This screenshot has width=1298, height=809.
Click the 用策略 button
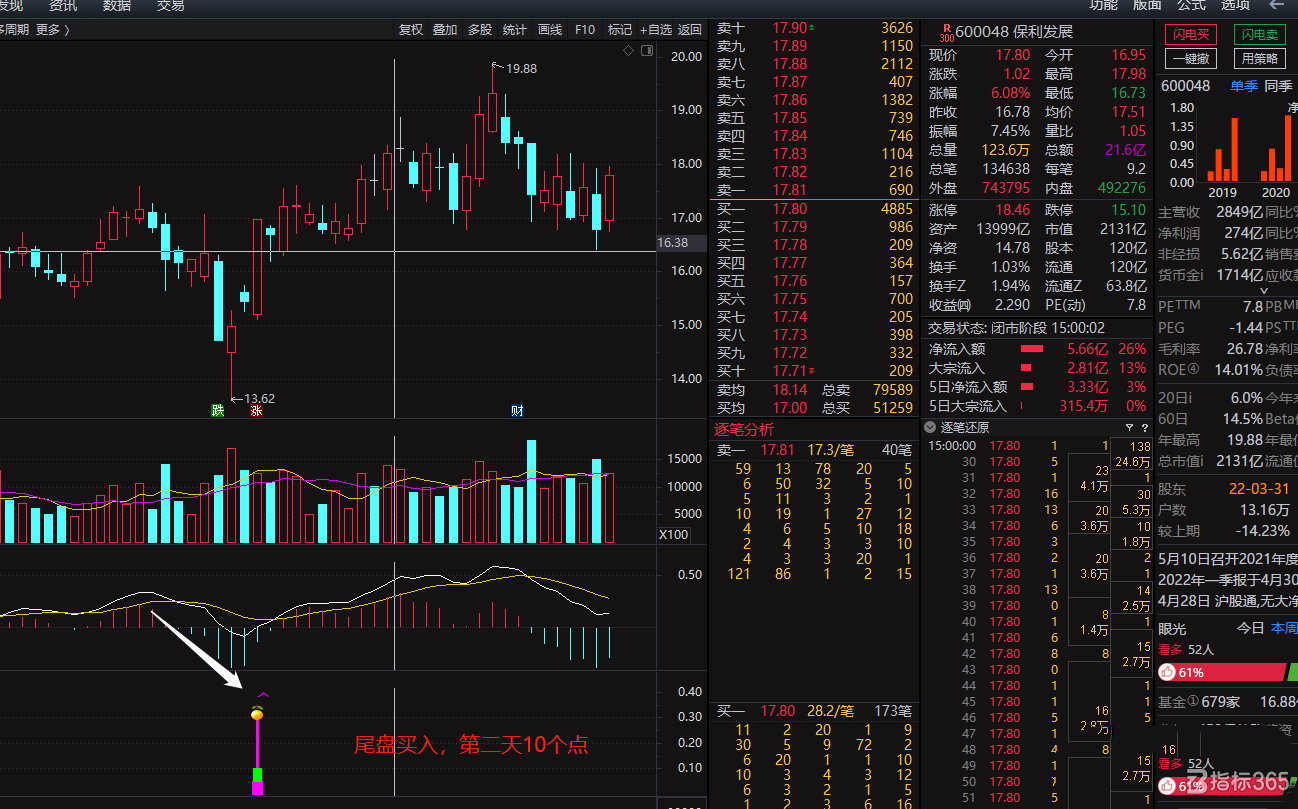[1260, 59]
